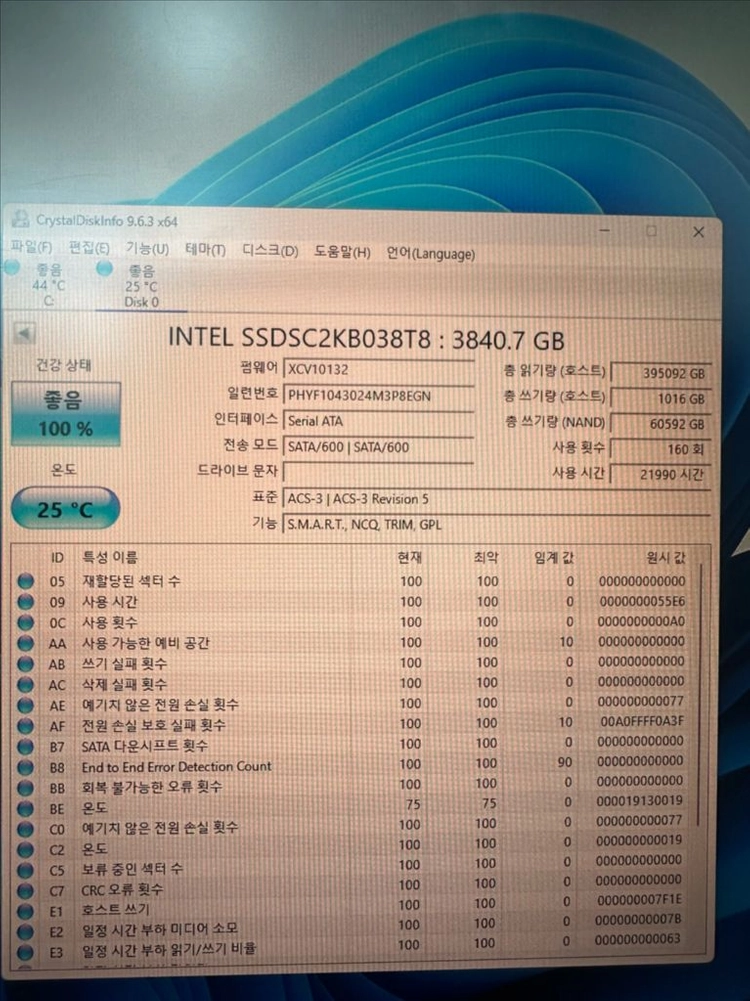This screenshot has height=1001, width=750.
Task: Click the status dot for attribute E3
Action: tap(26, 952)
